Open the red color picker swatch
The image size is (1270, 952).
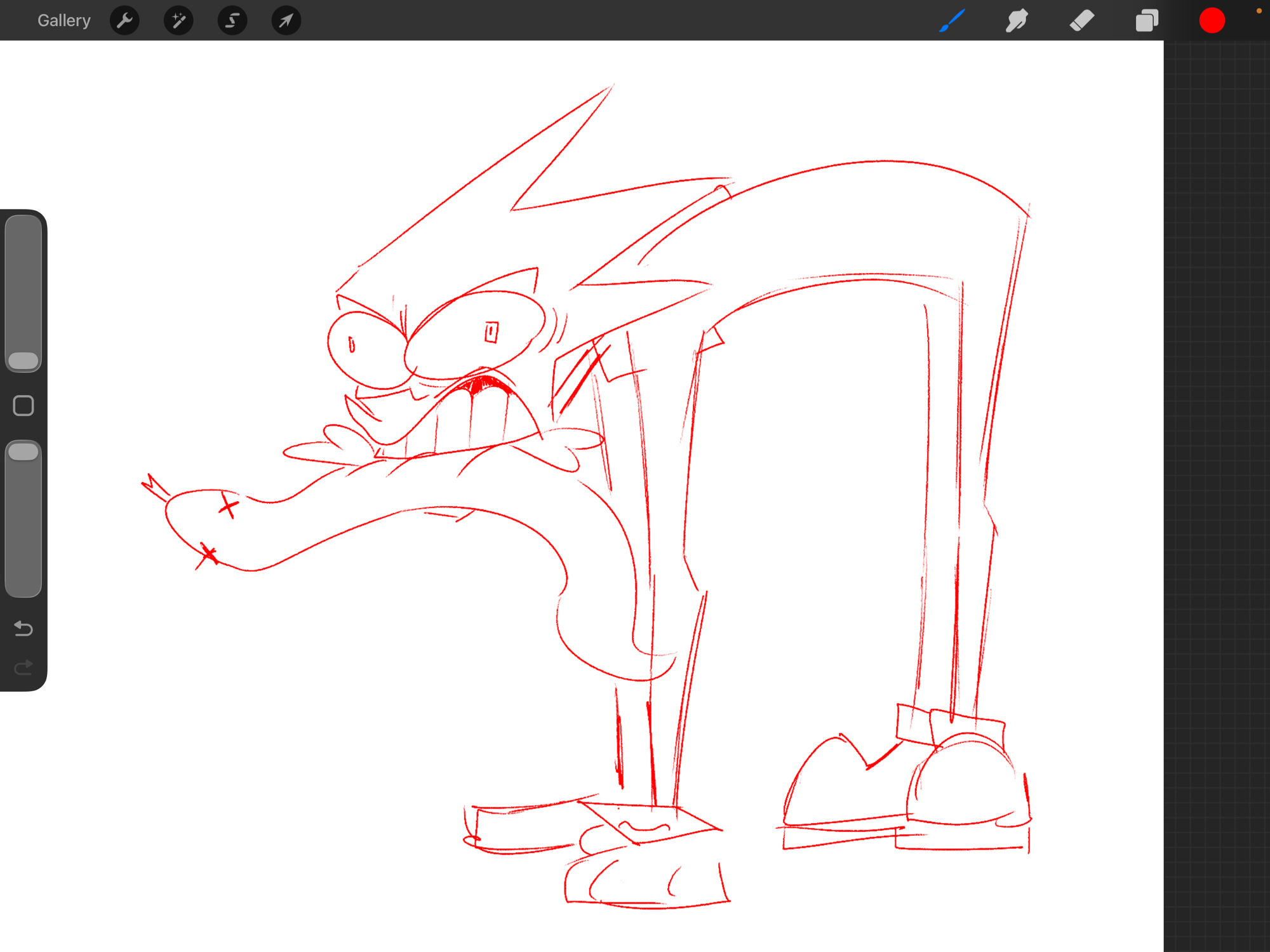pos(1212,20)
